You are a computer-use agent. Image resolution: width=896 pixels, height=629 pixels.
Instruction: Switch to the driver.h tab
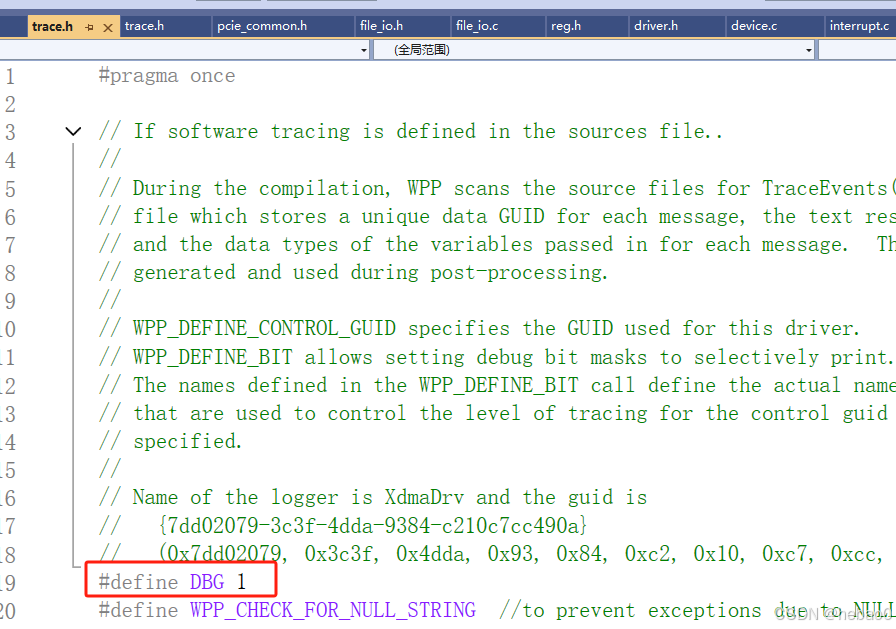655,26
